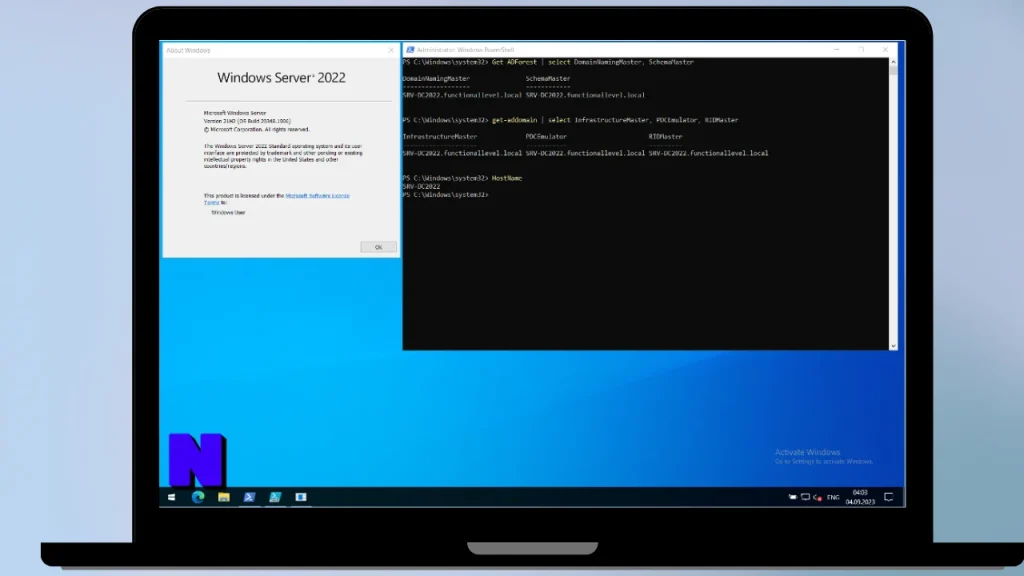Image resolution: width=1024 pixels, height=576 pixels.
Task: Minimize the Administrator PowerShell window
Action: (837, 50)
